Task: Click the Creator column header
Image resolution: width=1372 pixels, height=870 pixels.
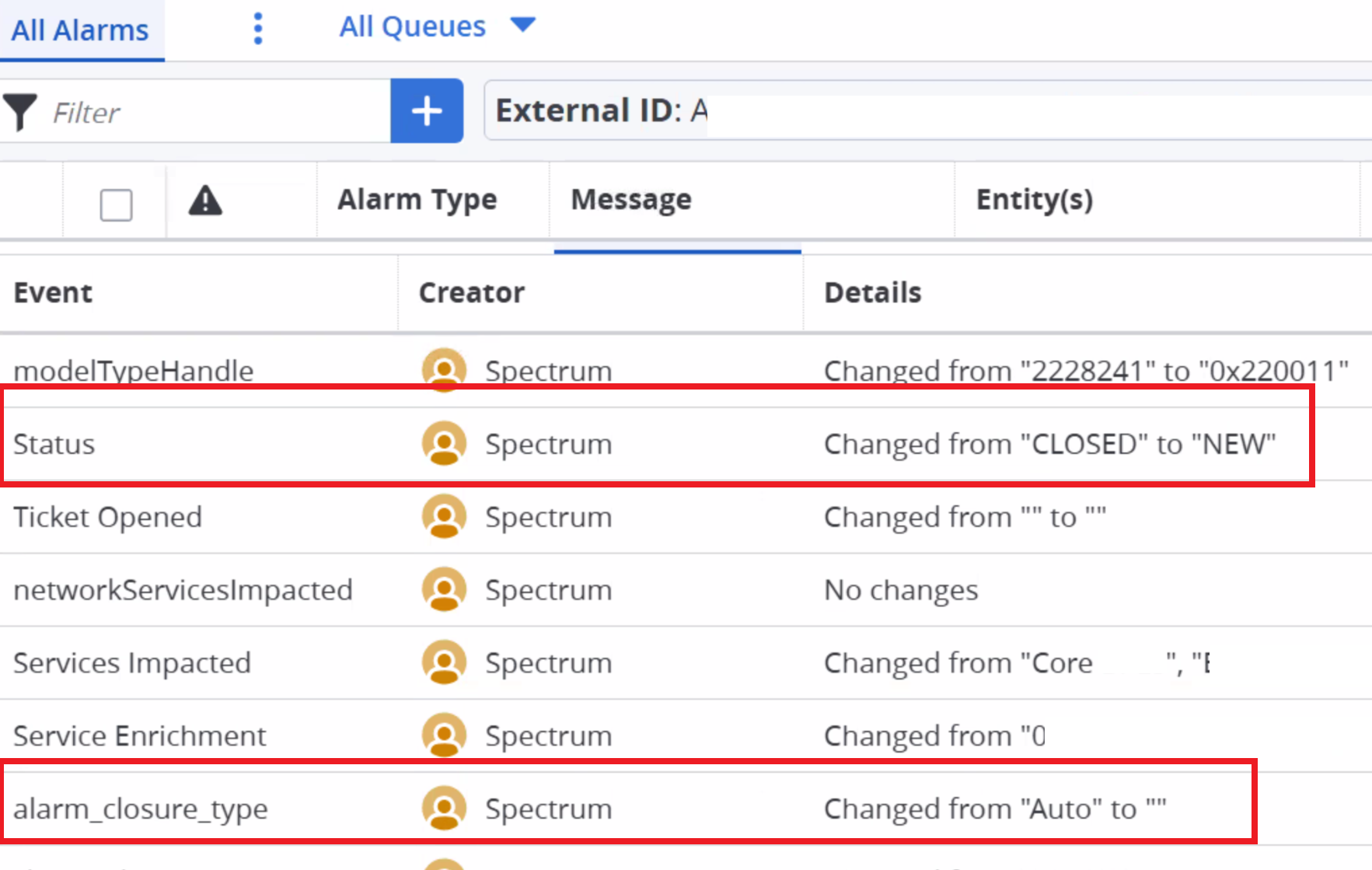Action: point(471,292)
